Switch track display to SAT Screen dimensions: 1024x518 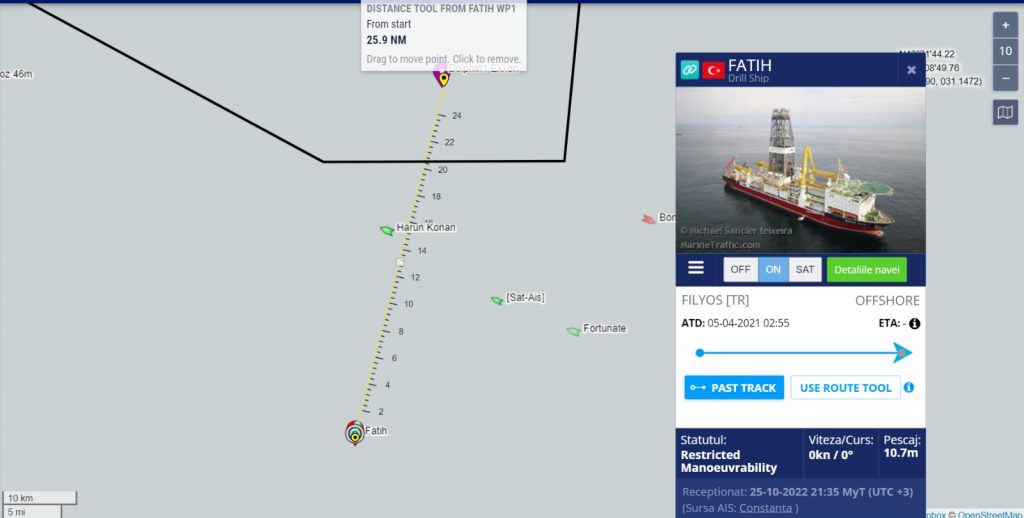click(805, 269)
